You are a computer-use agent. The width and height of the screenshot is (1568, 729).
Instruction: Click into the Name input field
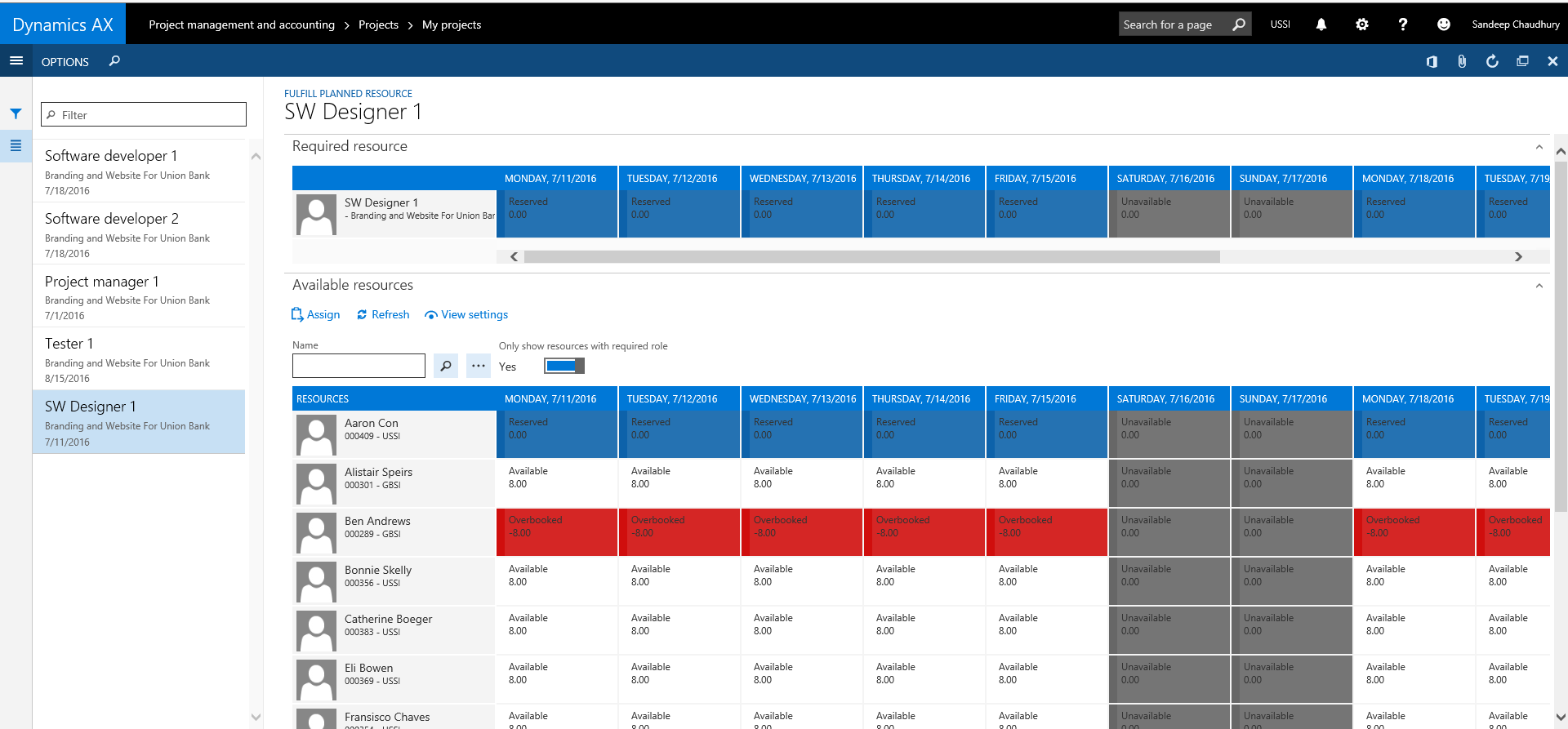click(x=359, y=366)
